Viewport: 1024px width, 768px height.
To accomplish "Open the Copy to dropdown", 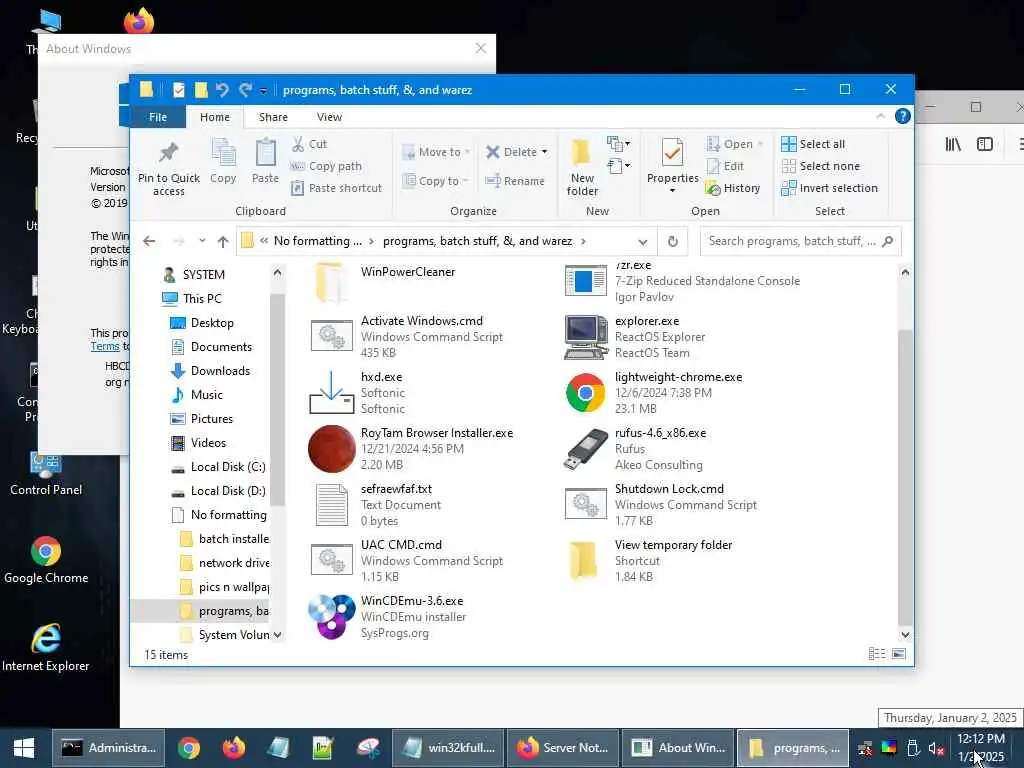I will pyautogui.click(x=436, y=181).
